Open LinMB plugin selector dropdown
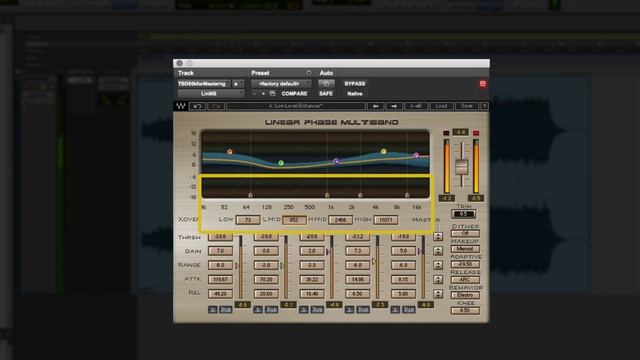Screen dimensions: 640x360 tap(211, 94)
